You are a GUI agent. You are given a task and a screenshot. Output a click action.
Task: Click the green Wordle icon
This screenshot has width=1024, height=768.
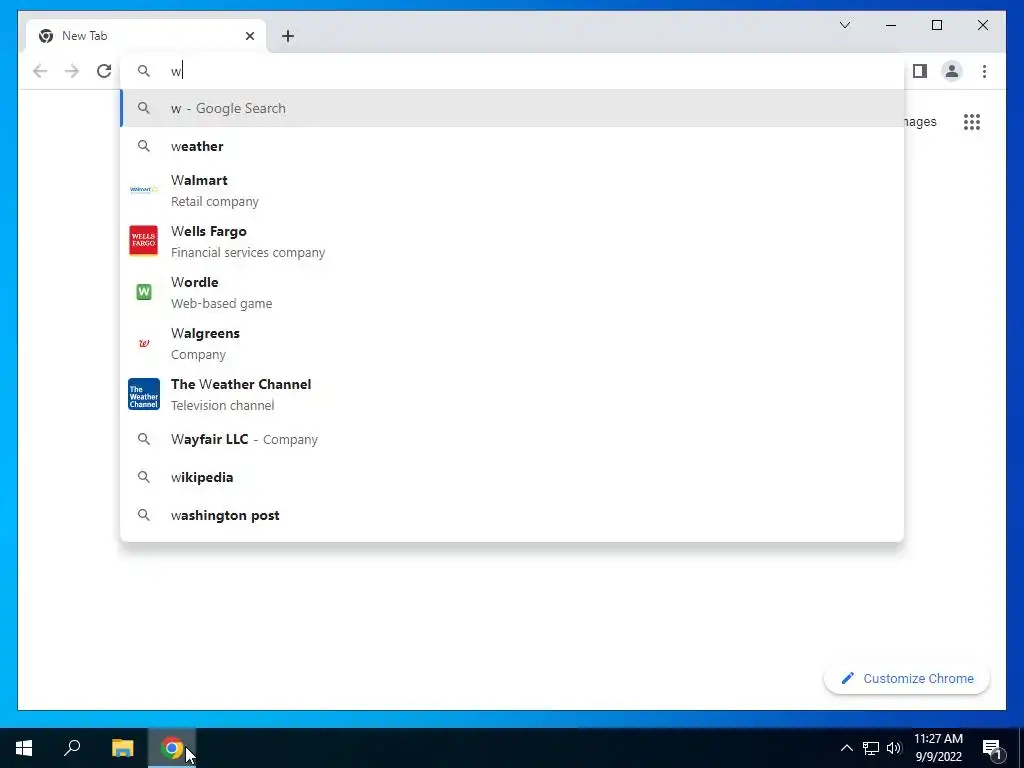144,292
